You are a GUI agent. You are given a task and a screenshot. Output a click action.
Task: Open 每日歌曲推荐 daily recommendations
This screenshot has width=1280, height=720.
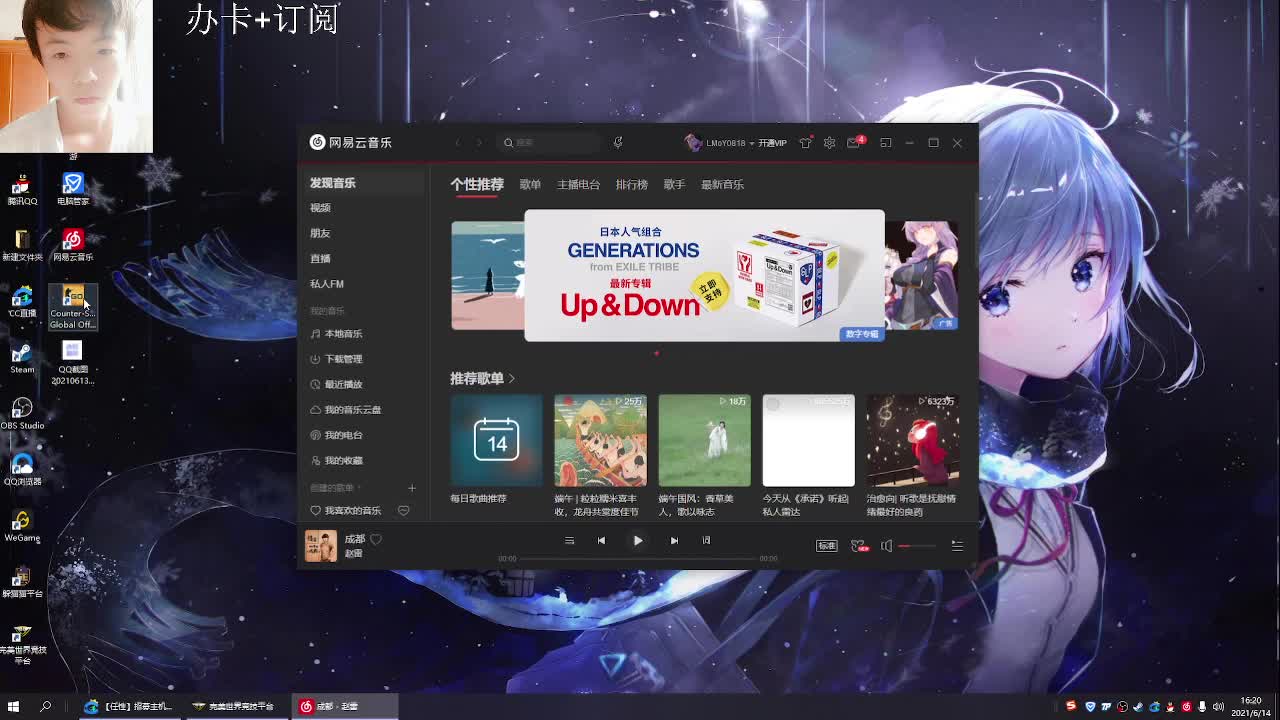(496, 440)
